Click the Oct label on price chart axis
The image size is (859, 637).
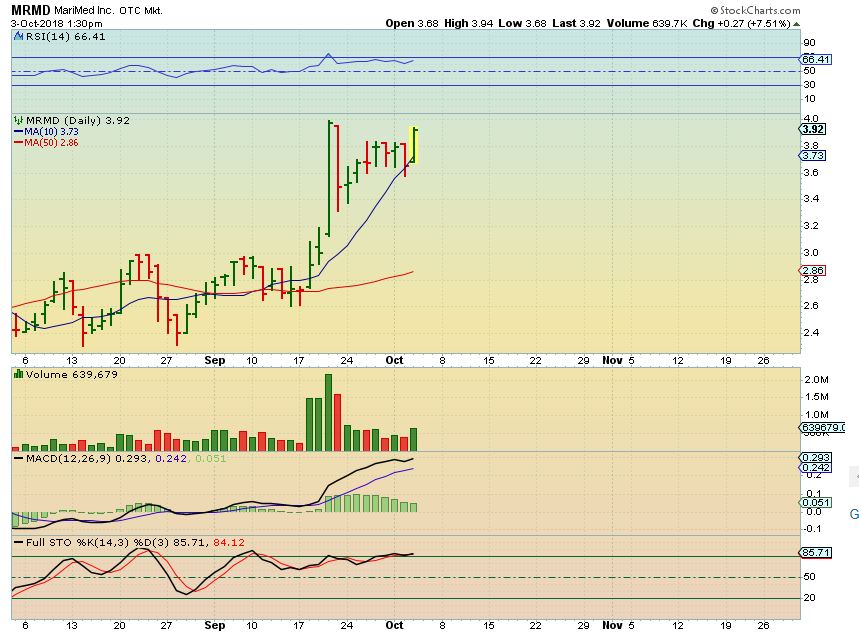(x=394, y=360)
